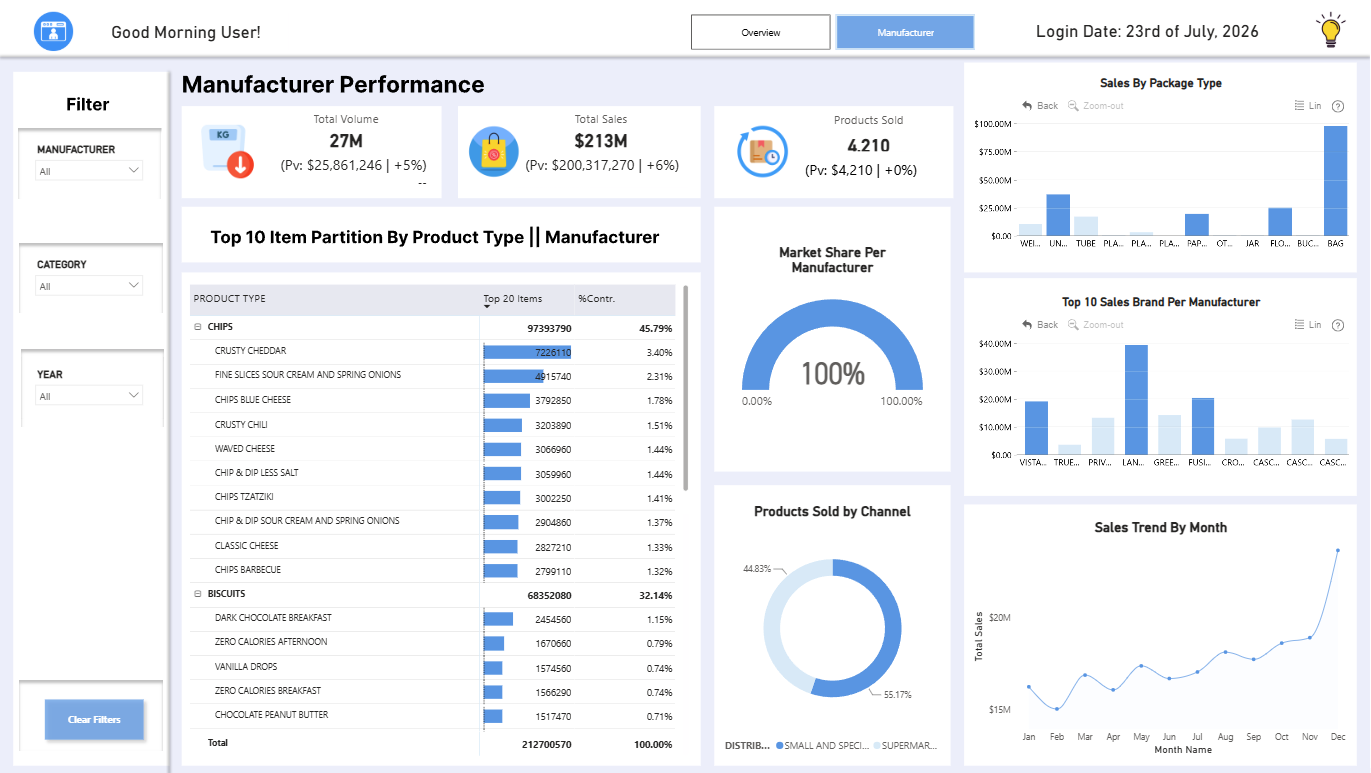Toggle Lin scale on Sales By Package Type
Viewport: 1371px width, 773px height.
click(x=1308, y=106)
